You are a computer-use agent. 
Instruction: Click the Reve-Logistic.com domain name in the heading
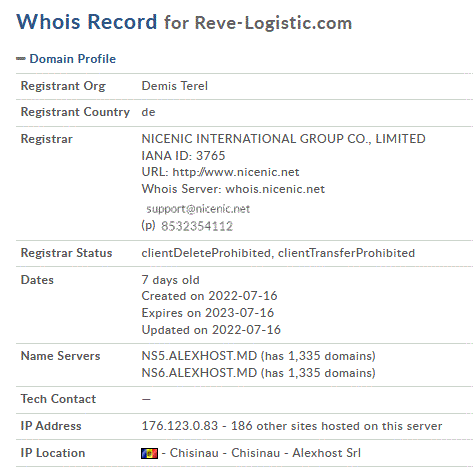273,23
